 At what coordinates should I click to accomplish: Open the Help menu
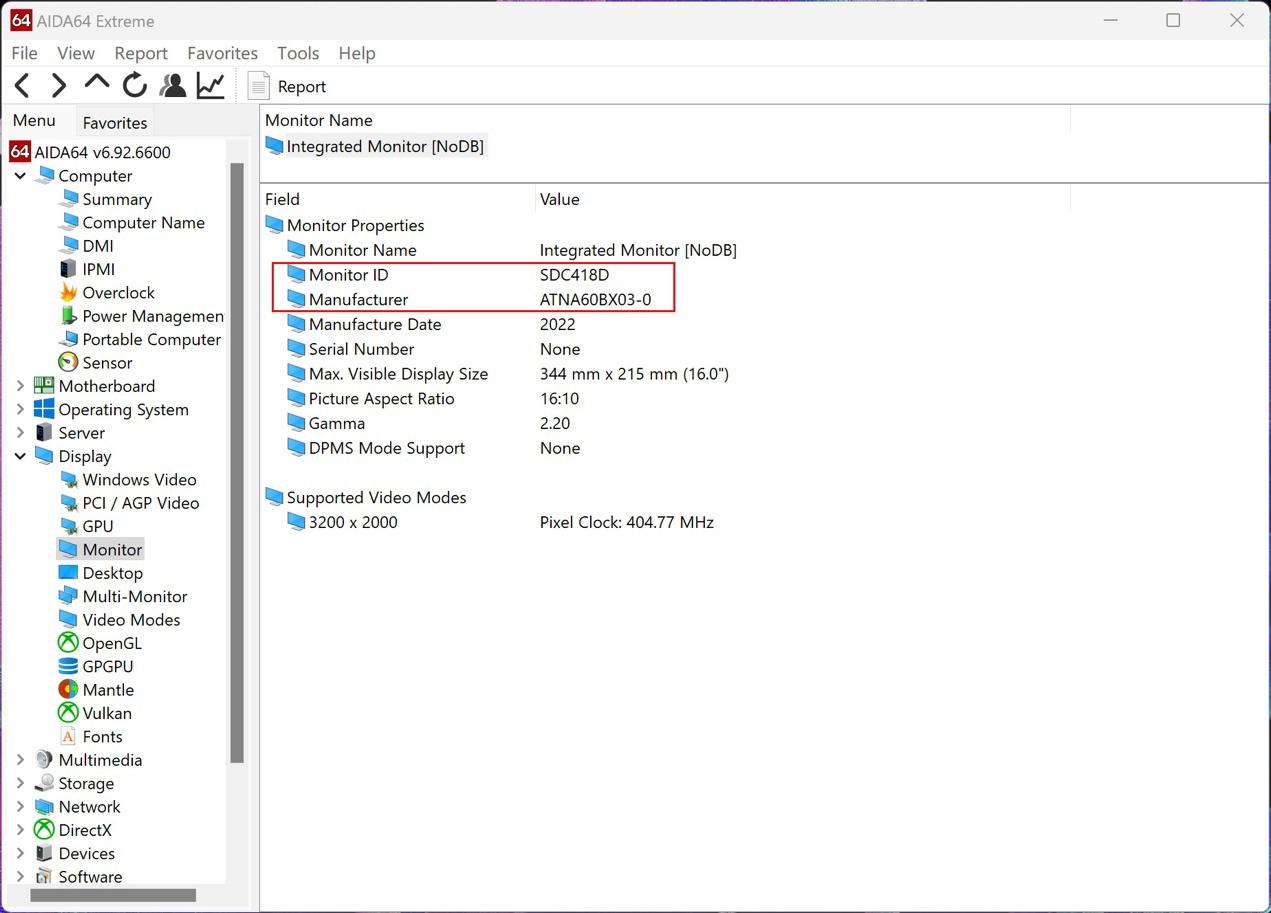pos(357,53)
